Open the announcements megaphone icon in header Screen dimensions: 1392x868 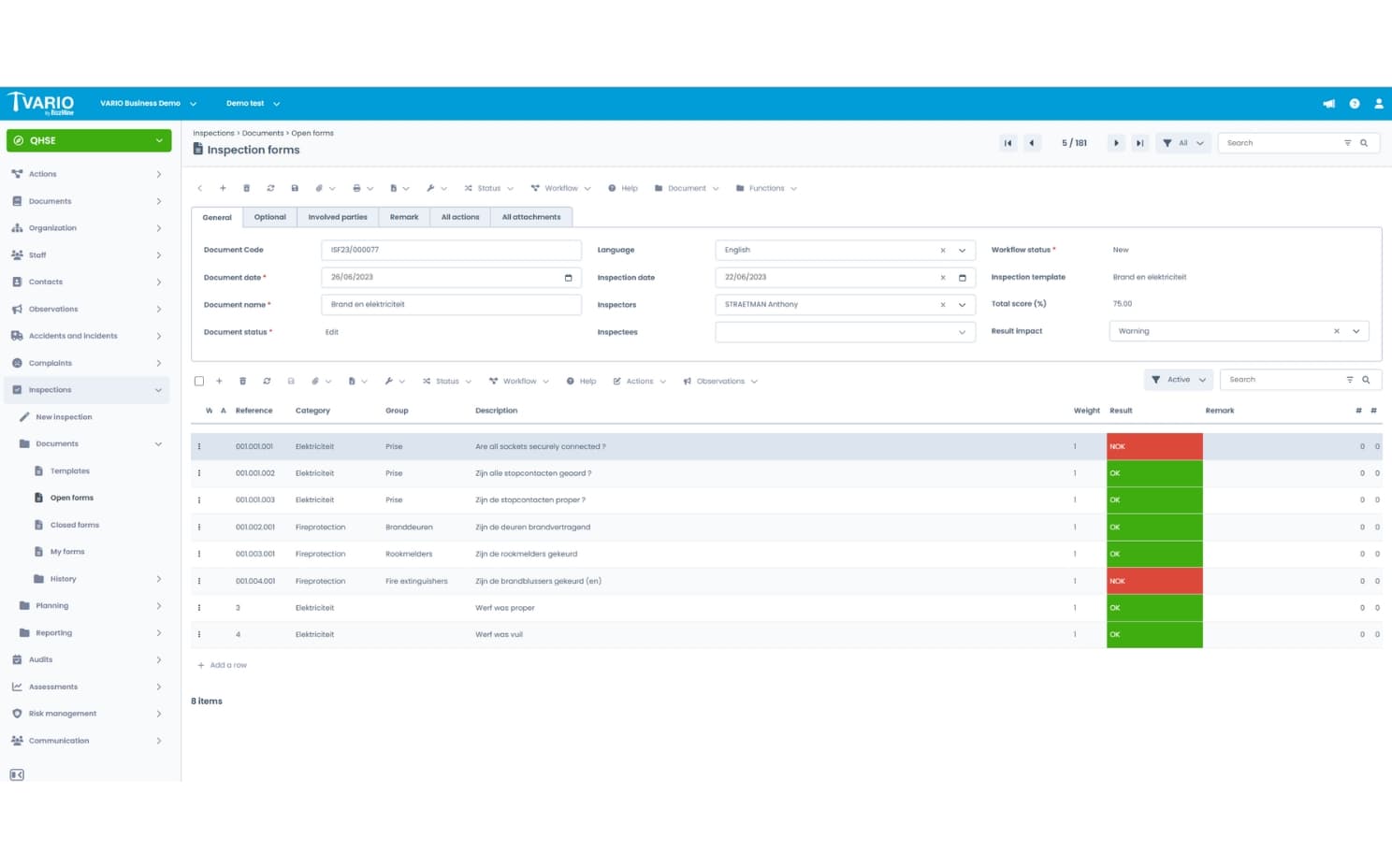coord(1328,104)
